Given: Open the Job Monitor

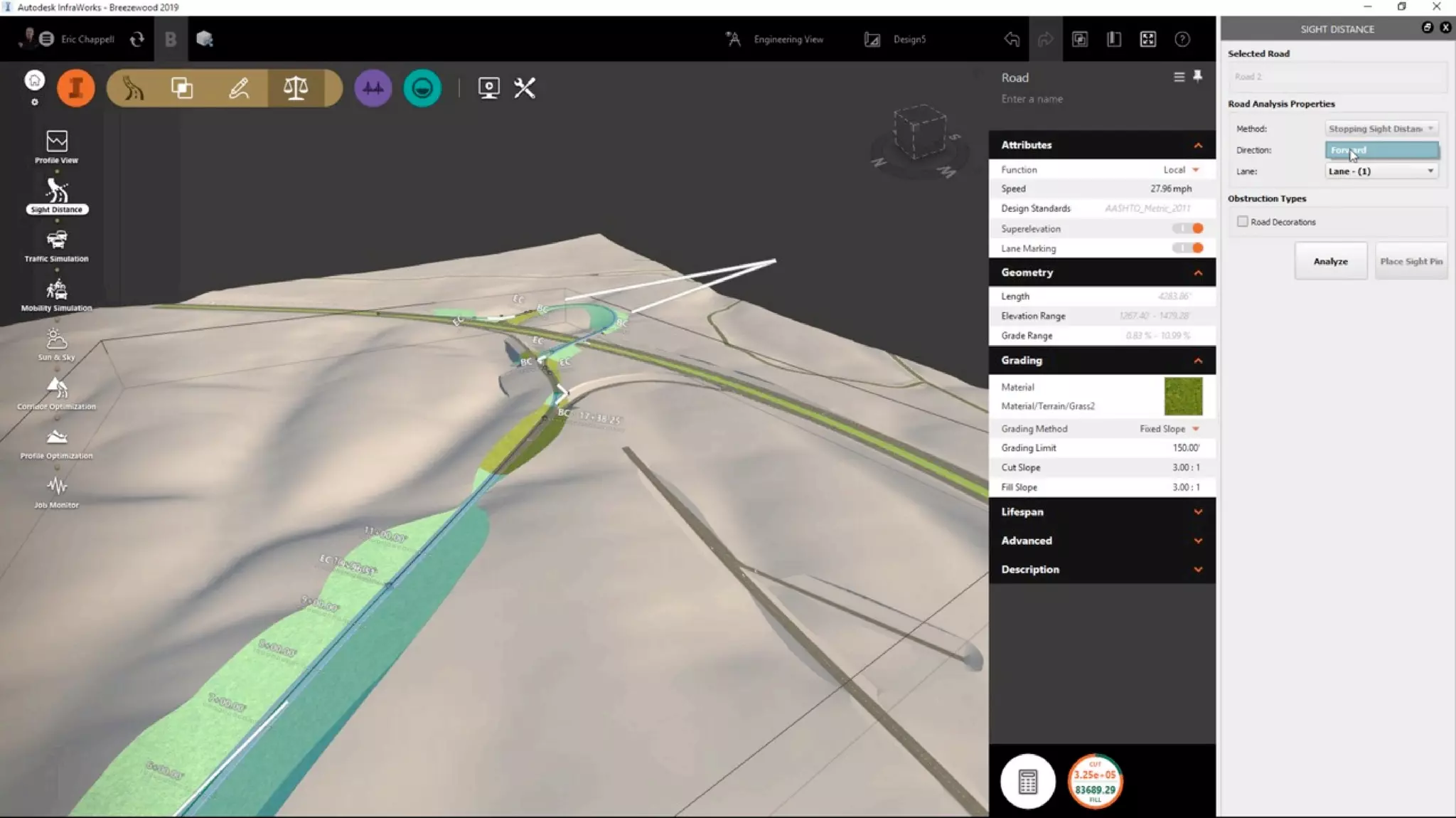Looking at the screenshot, I should pyautogui.click(x=57, y=492).
